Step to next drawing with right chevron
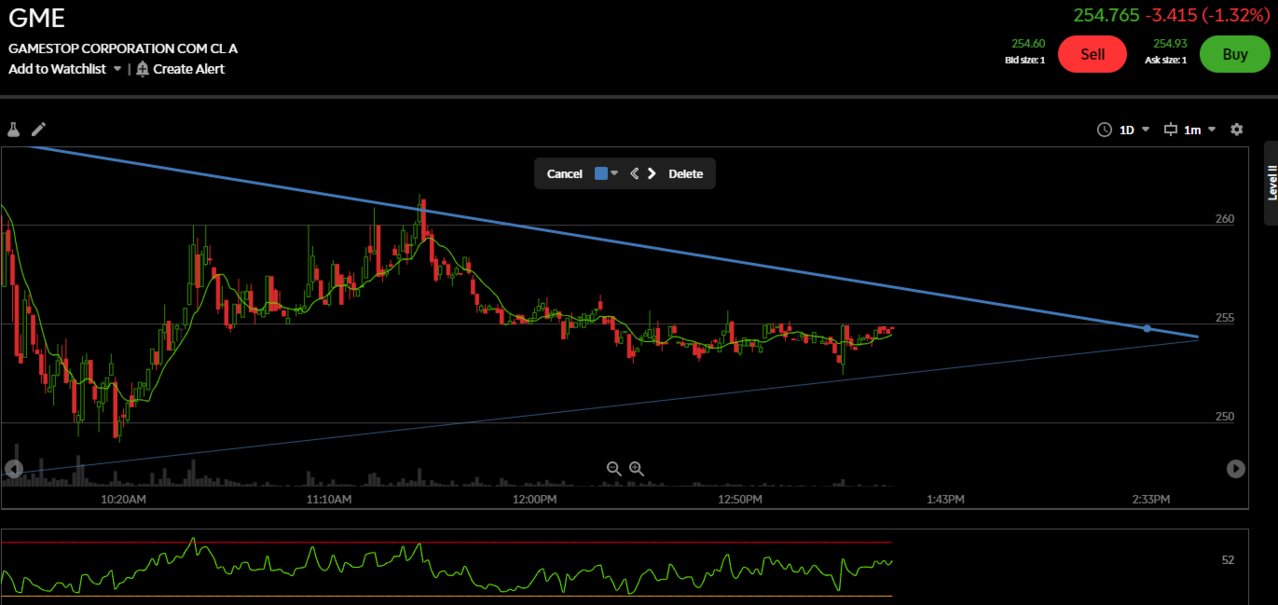The height and width of the screenshot is (605, 1278). 652,174
